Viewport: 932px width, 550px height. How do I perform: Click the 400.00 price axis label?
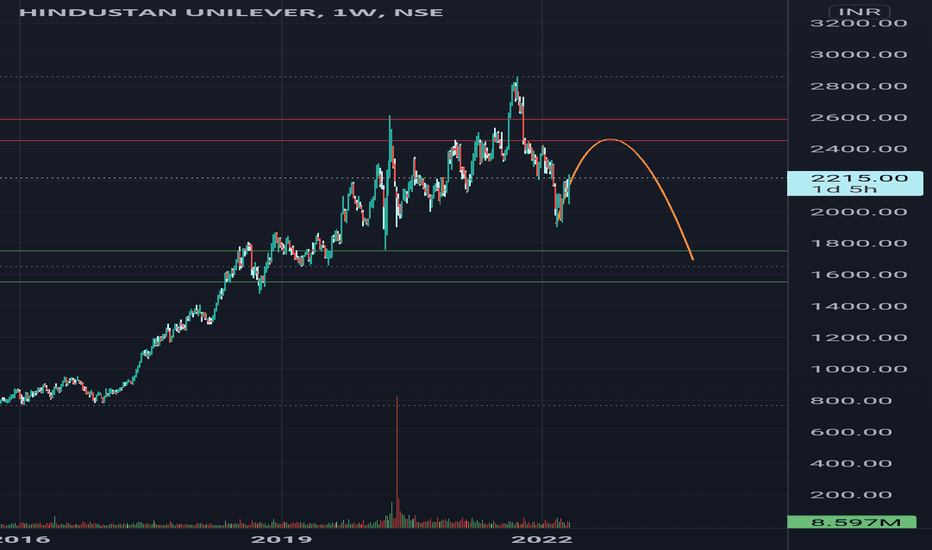tap(851, 463)
